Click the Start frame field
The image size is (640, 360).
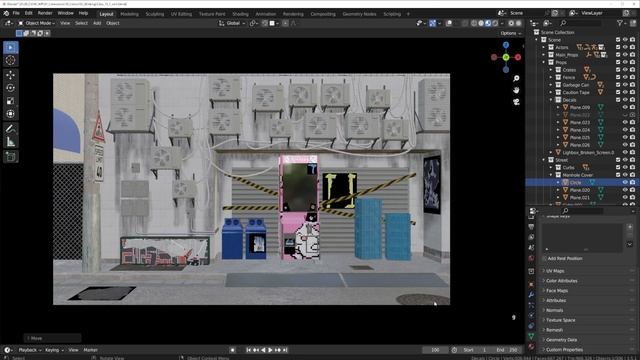tap(476, 350)
